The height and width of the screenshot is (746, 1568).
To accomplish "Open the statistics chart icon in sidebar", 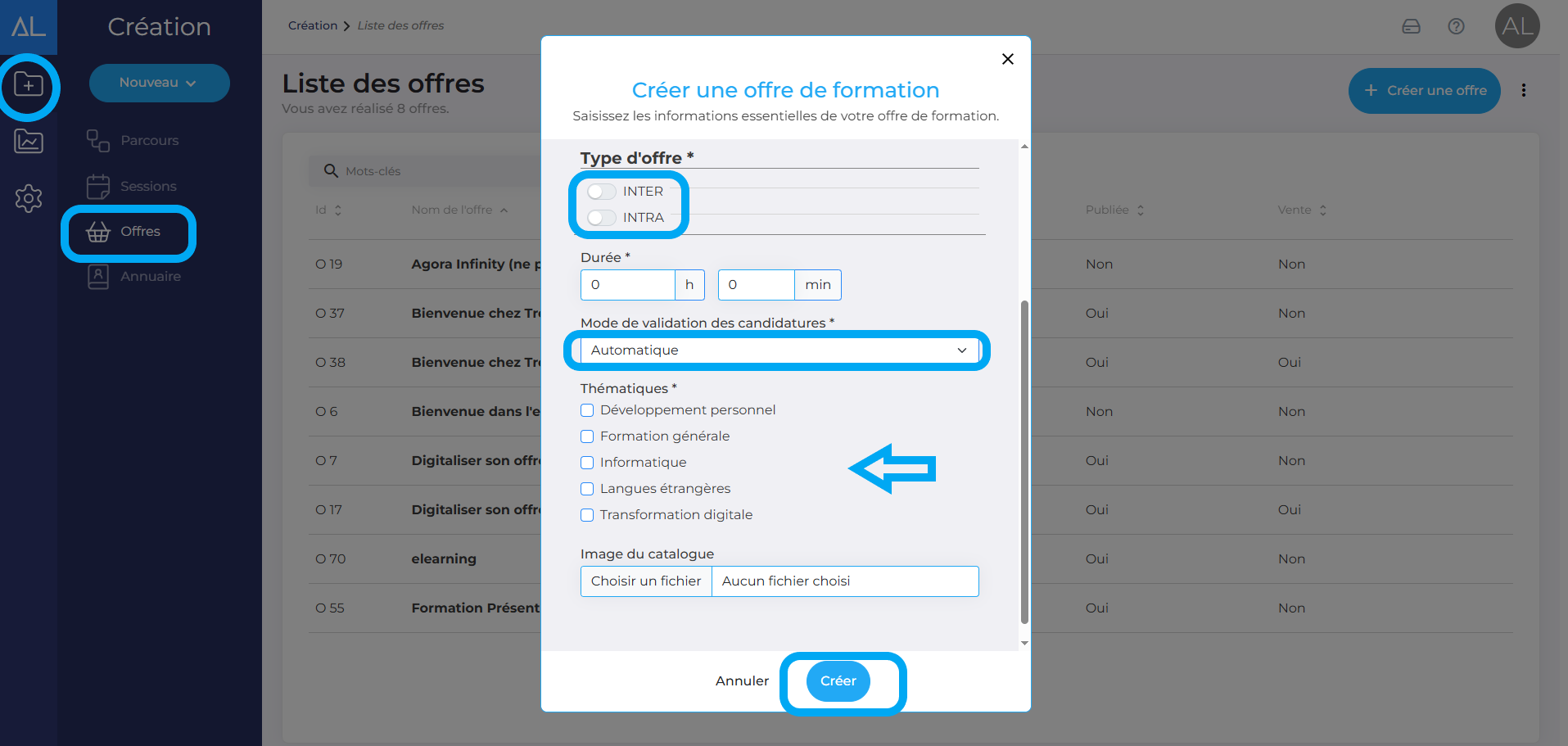I will click(x=29, y=142).
